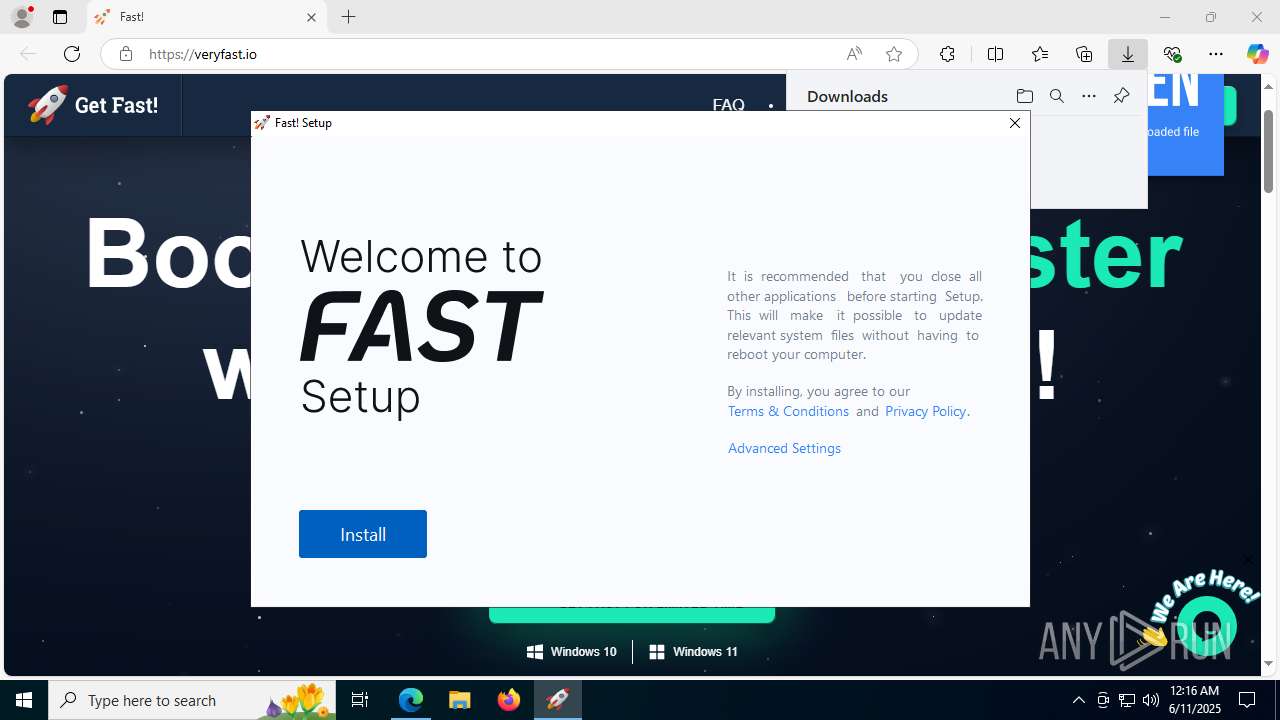Open Browser essentials heart icon
Viewport: 1280px width, 720px height.
coord(1172,54)
